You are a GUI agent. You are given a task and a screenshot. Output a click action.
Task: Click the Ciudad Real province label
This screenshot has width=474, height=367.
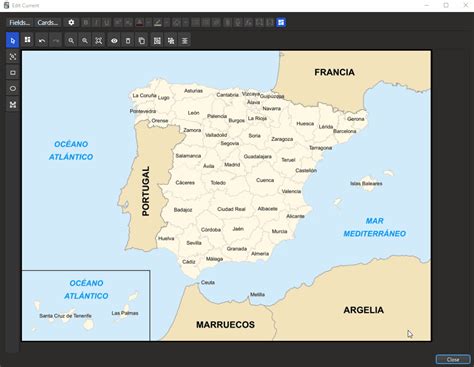click(231, 209)
